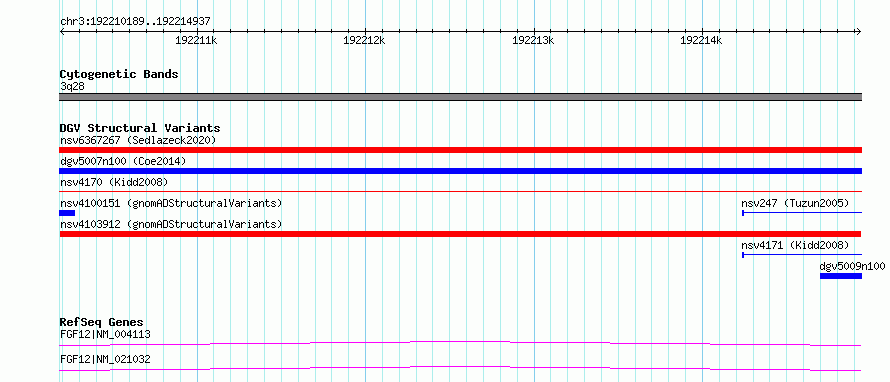Click the FGF12 NM_004113 magenta transcript line
Screen dimensions: 890x382
pos(460,343)
